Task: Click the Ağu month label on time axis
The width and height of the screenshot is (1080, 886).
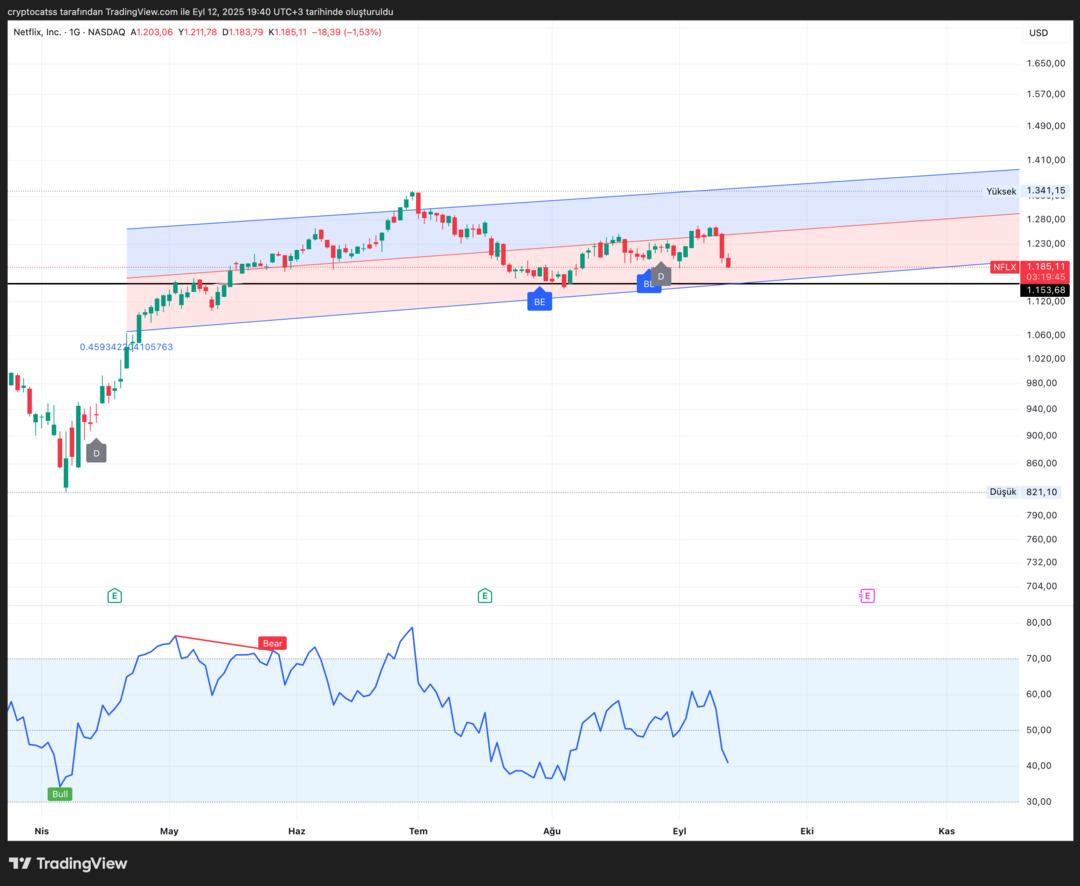Action: [x=552, y=831]
